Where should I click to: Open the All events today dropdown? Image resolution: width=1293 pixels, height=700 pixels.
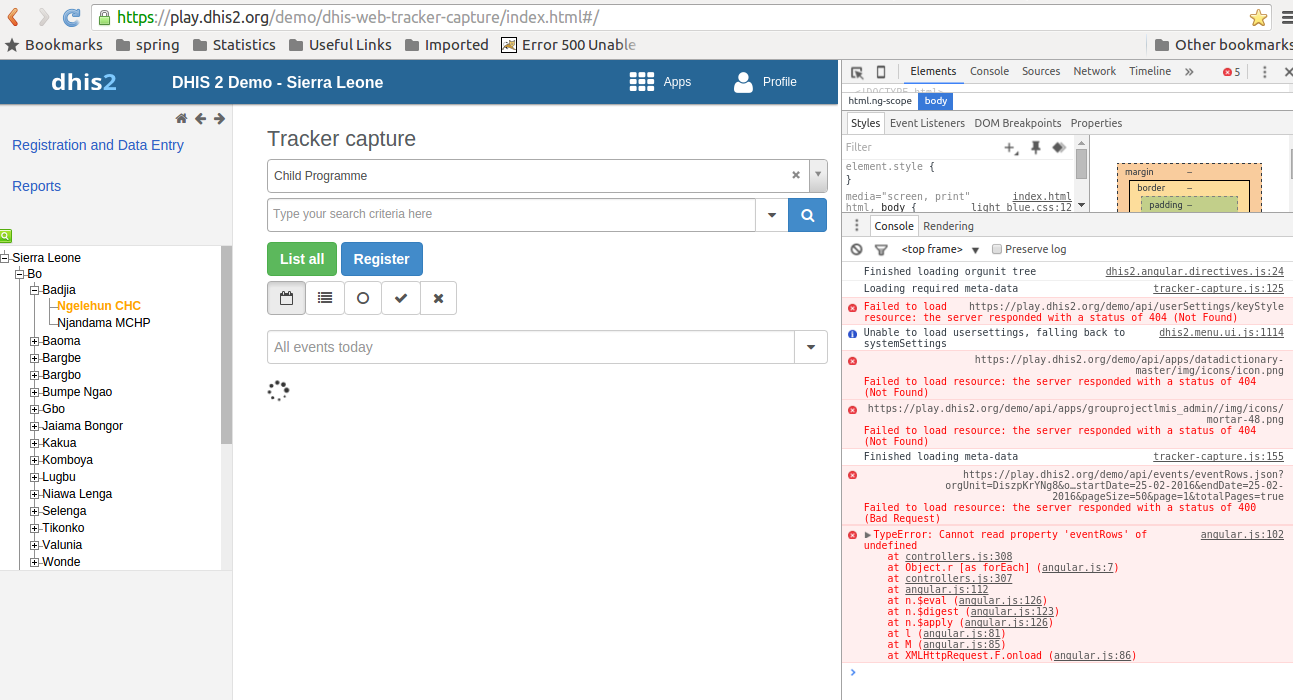pyautogui.click(x=810, y=347)
